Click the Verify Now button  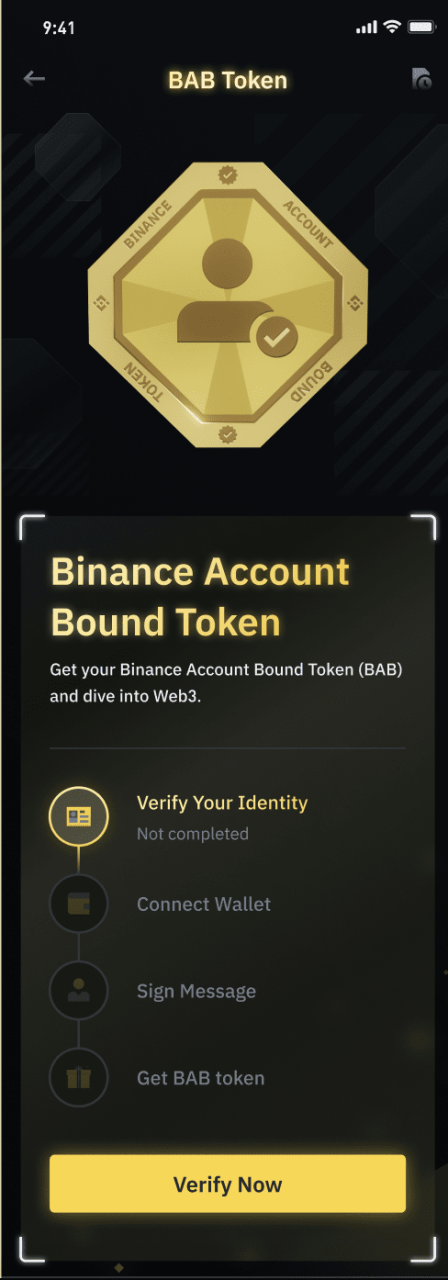tap(228, 1184)
